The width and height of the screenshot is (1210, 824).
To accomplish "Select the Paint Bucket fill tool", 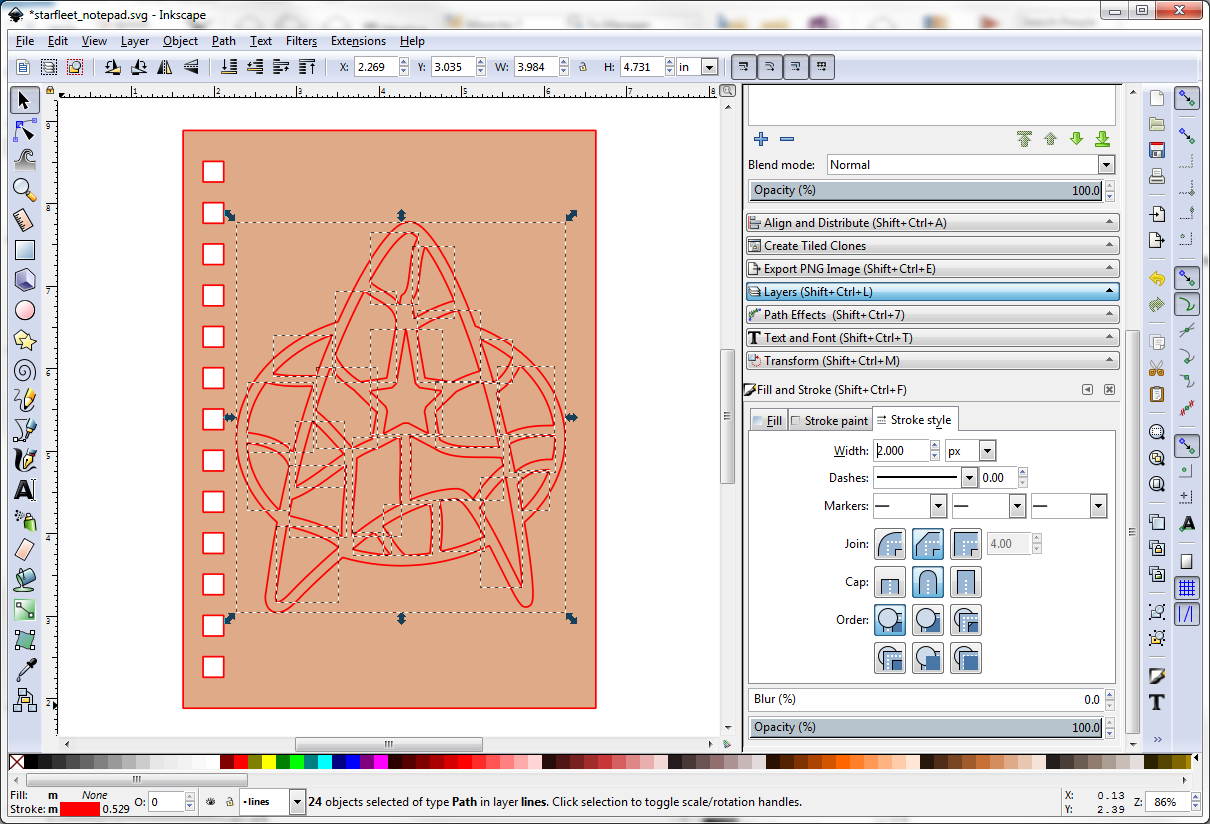I will tap(25, 580).
